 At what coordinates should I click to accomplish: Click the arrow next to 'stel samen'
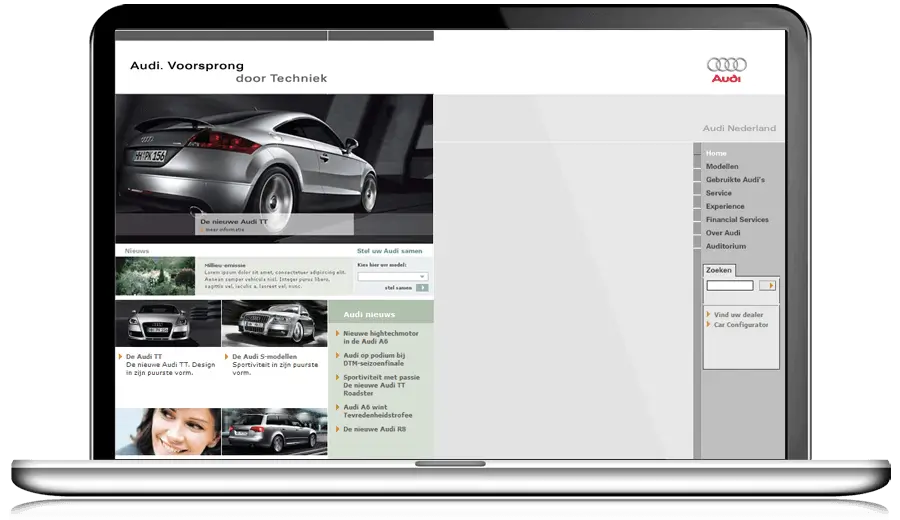[422, 288]
